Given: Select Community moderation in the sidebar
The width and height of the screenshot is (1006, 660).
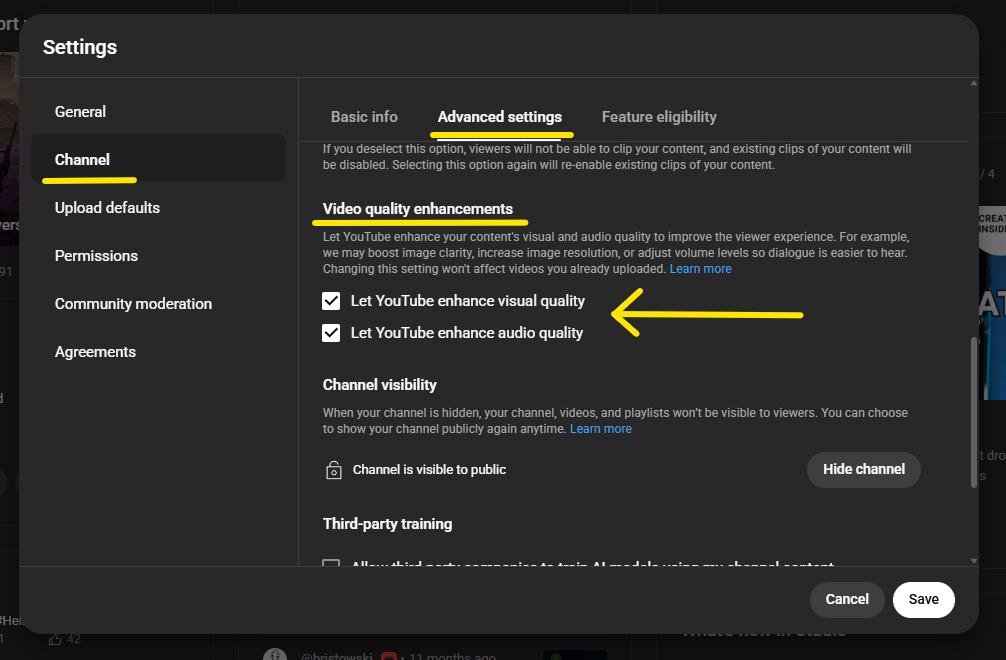Looking at the screenshot, I should (133, 304).
